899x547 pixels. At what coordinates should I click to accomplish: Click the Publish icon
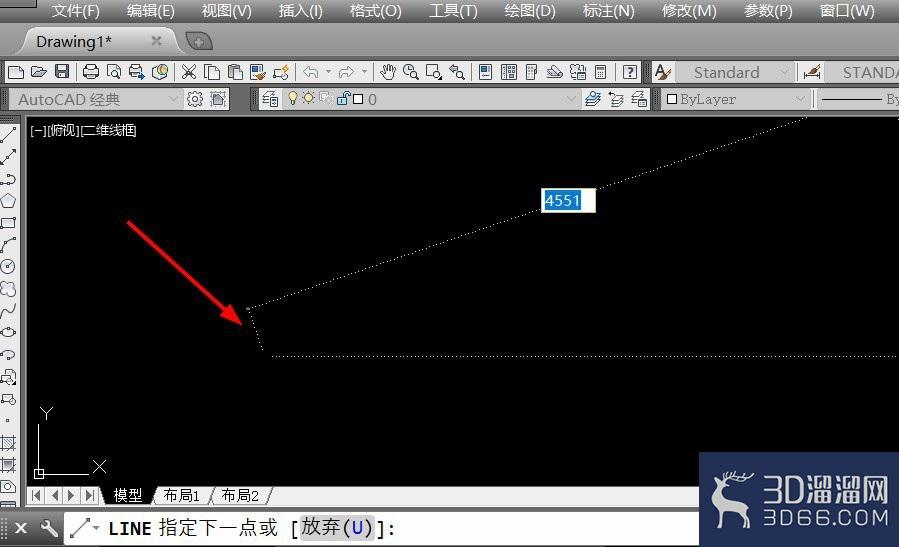coord(136,72)
